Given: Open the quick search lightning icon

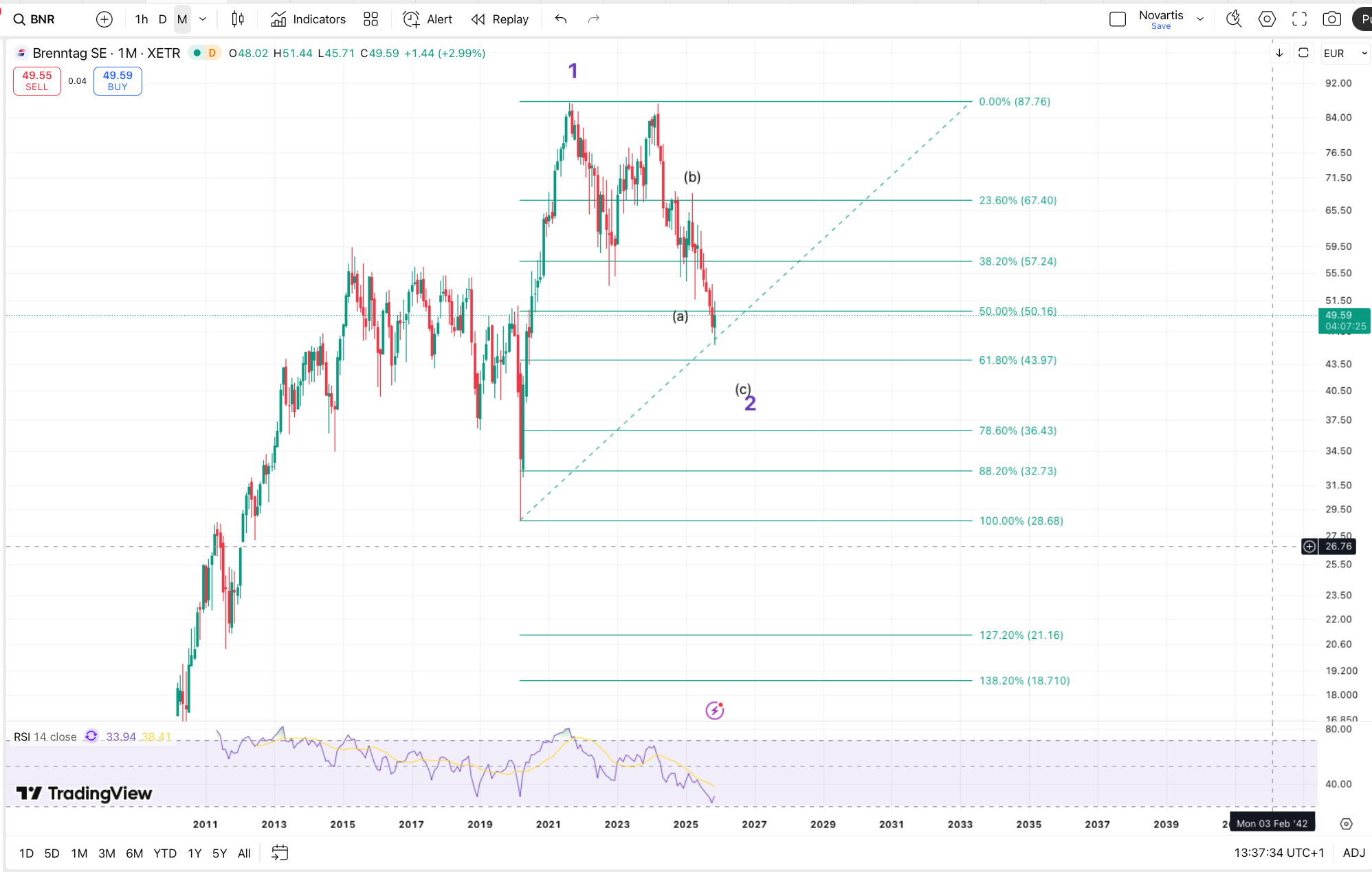Looking at the screenshot, I should coord(1234,19).
